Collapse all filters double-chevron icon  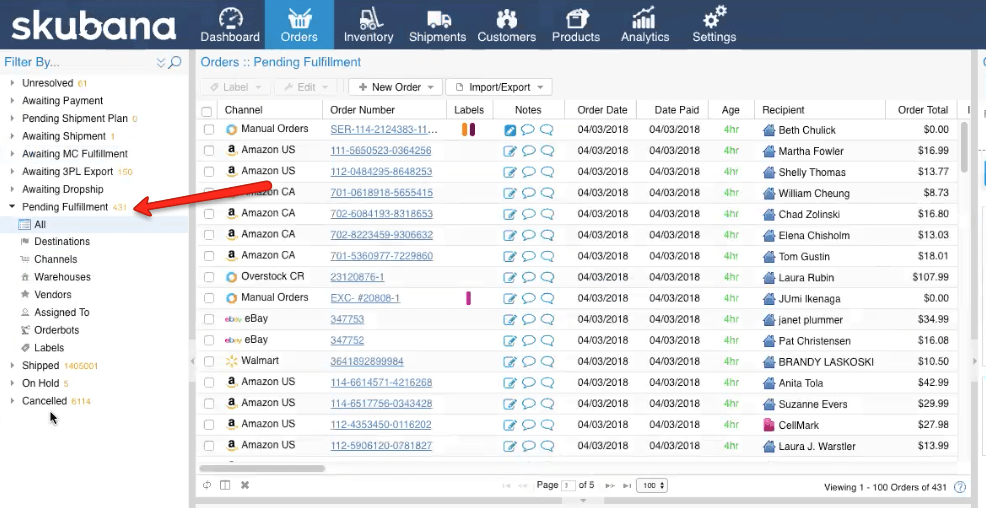point(161,62)
